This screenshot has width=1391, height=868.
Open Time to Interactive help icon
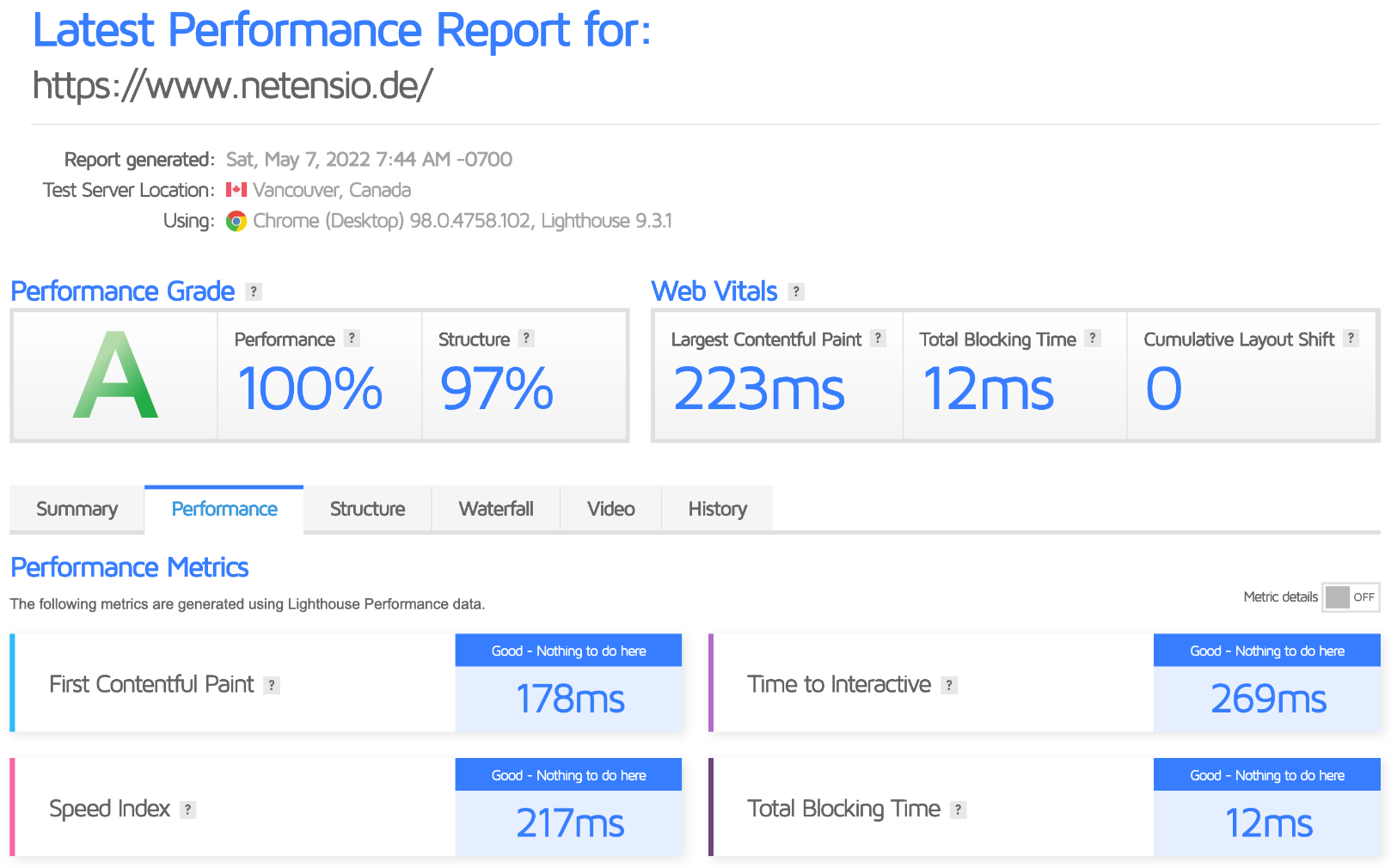pyautogui.click(x=949, y=685)
